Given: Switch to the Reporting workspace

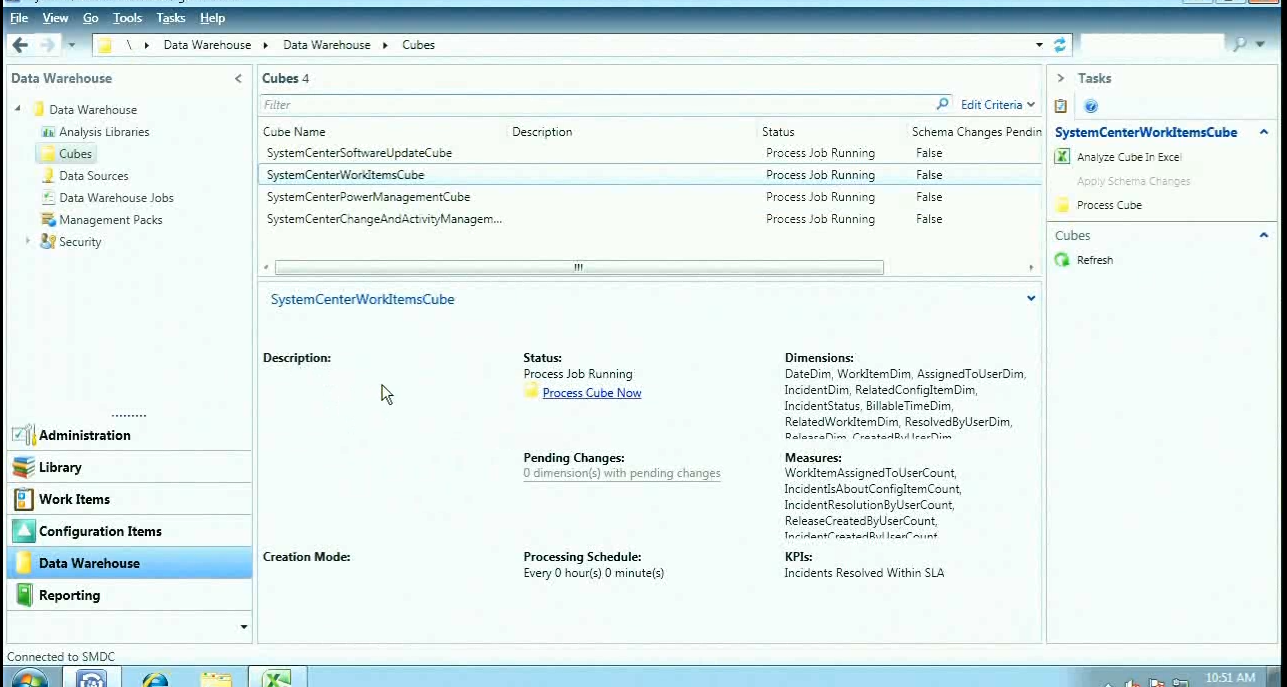Looking at the screenshot, I should [x=129, y=595].
